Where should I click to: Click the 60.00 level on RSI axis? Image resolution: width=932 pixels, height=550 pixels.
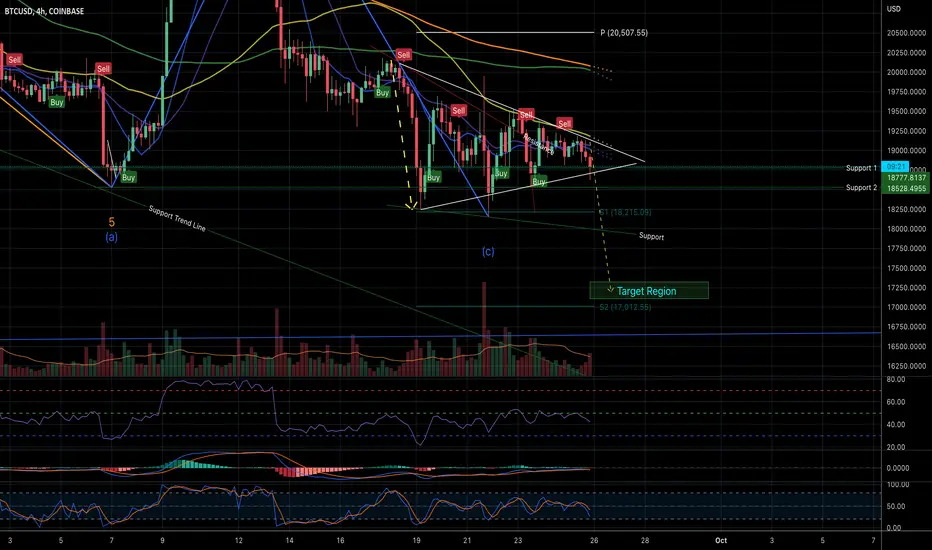896,402
